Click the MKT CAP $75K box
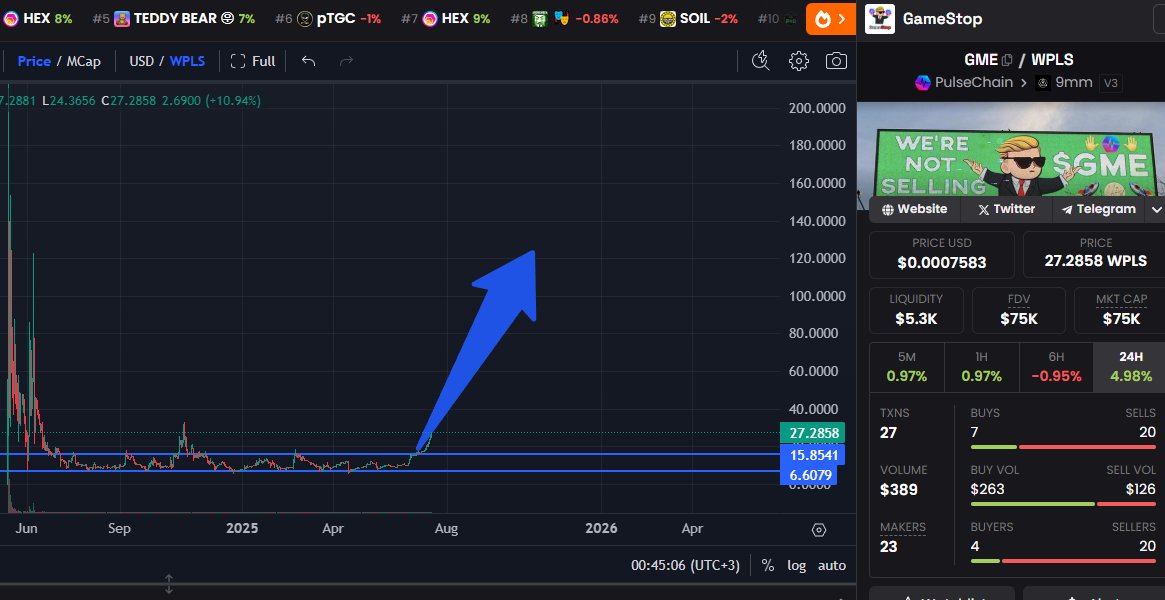This screenshot has width=1165, height=600. pyautogui.click(x=1120, y=310)
